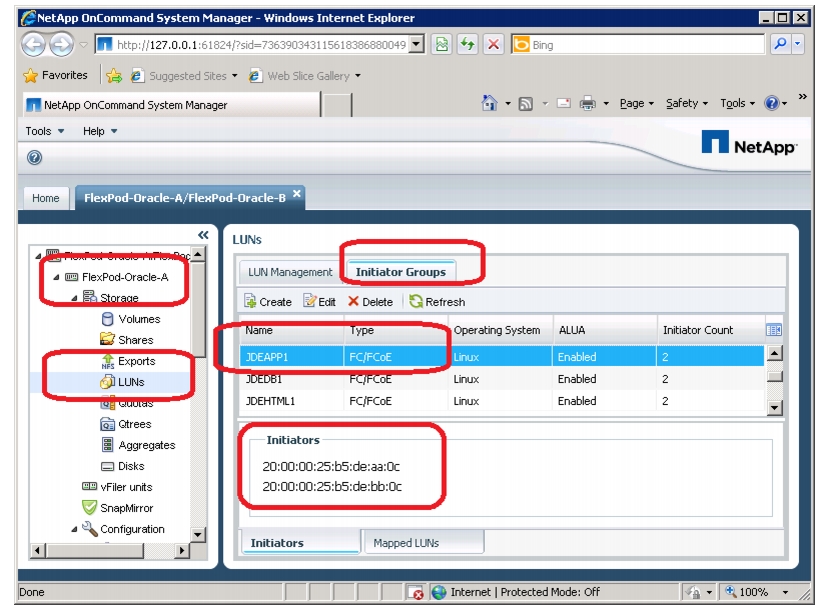Click the IE Home house icon
821x614 pixels.
pyautogui.click(x=489, y=103)
